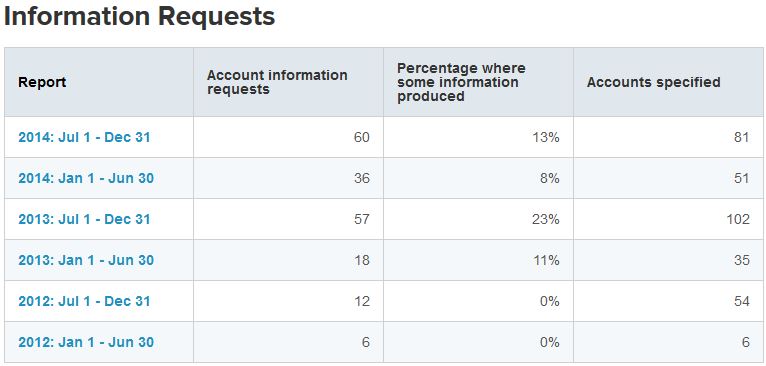This screenshot has height=366, width=766.
Task: Click Percentage where some information produced header
Action: tap(461, 82)
